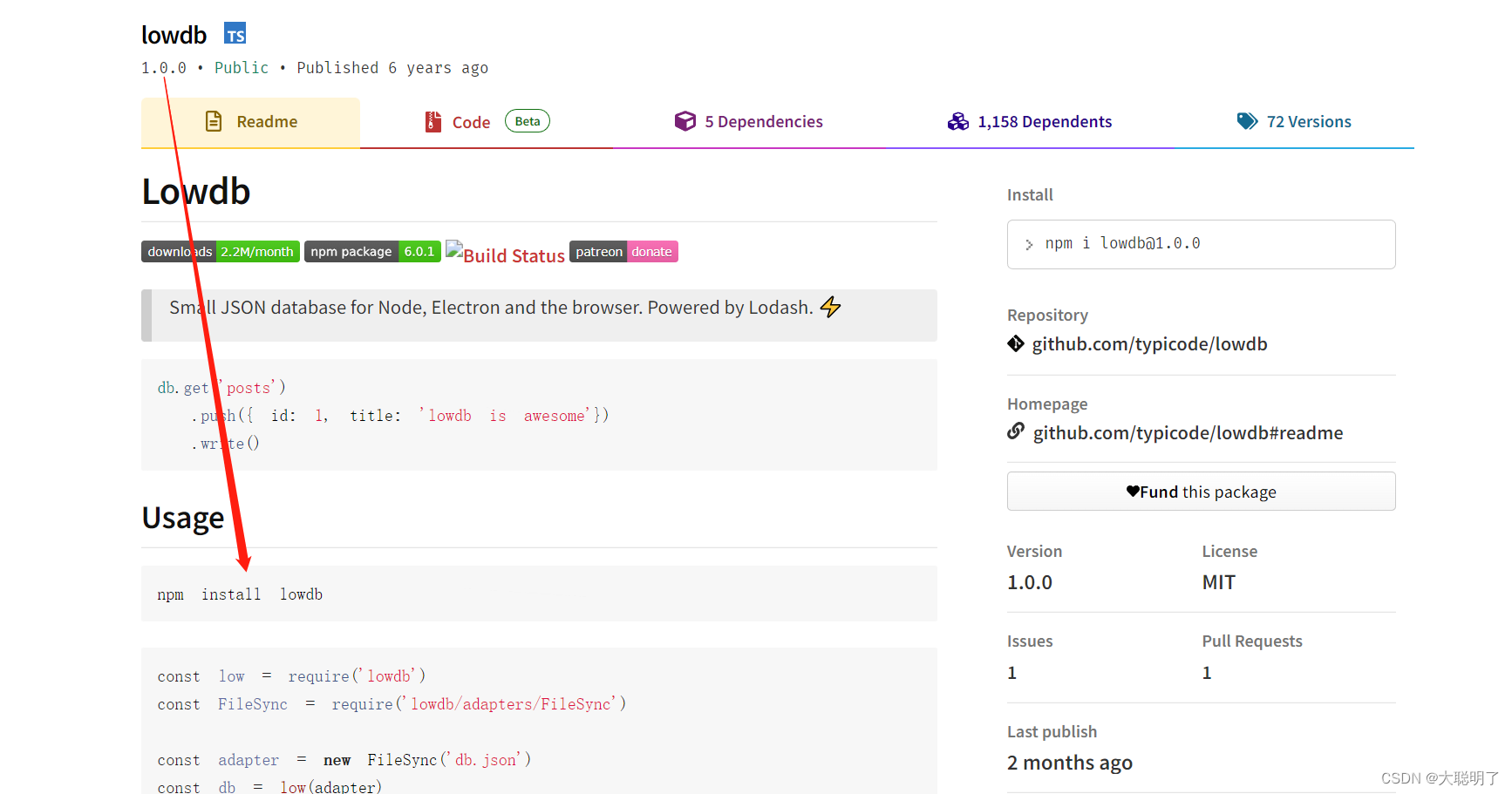Click the Usage section heading
The image size is (1512, 794).
click(183, 518)
